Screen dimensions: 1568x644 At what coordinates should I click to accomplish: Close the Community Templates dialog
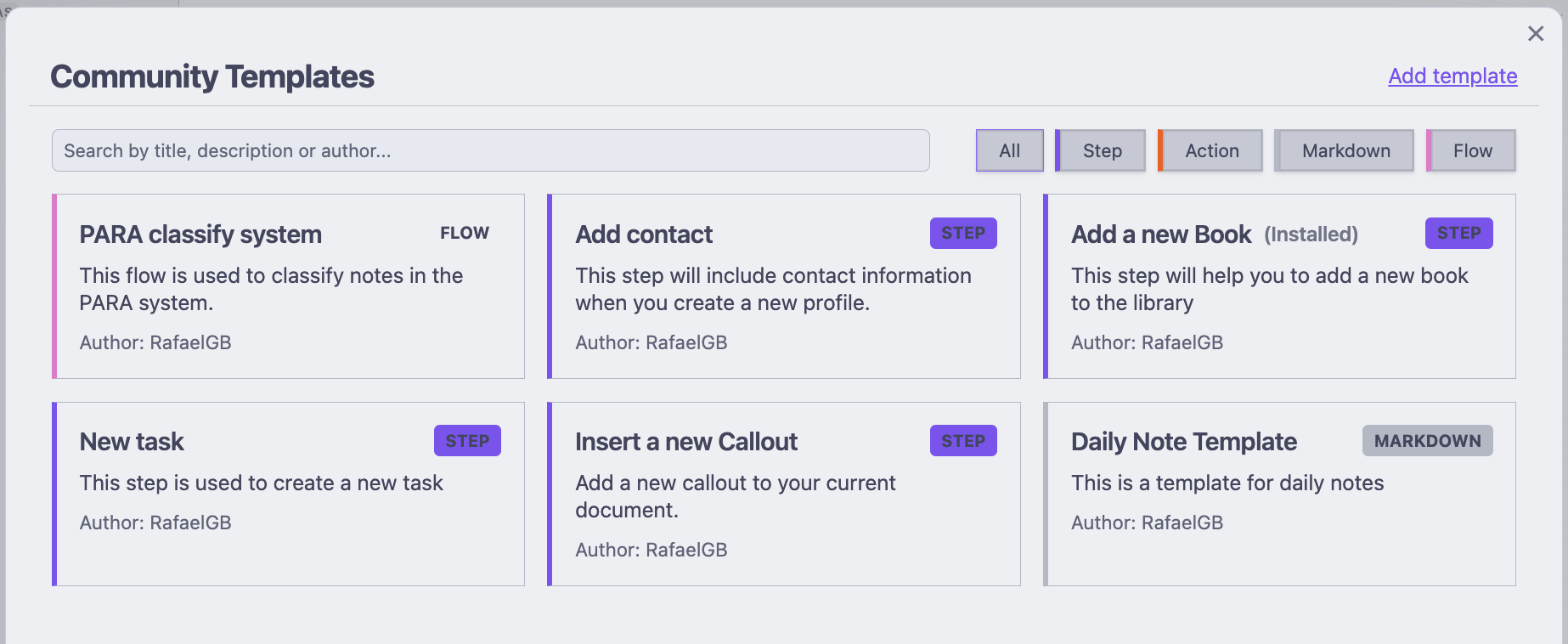point(1535,34)
